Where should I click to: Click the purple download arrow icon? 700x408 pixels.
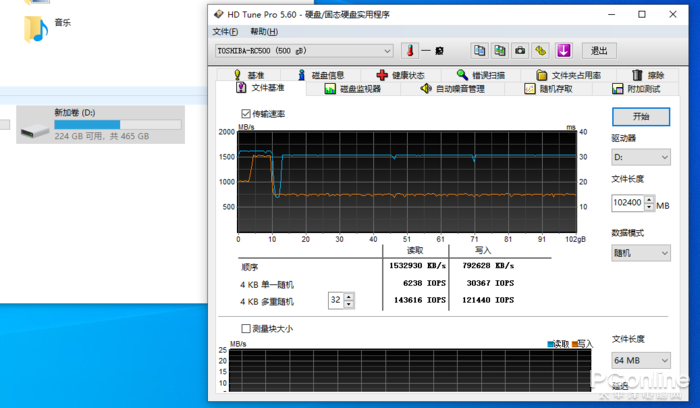(x=564, y=51)
